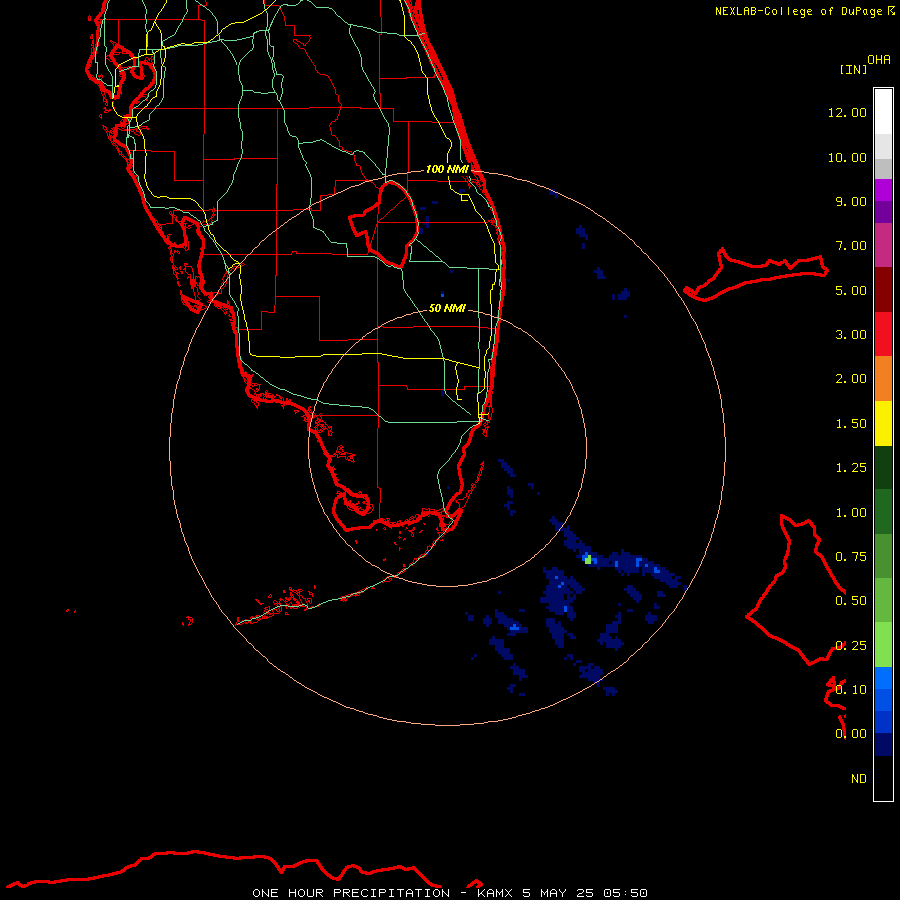Click the 5.00 legend value
900x900 pixels.
click(x=851, y=290)
